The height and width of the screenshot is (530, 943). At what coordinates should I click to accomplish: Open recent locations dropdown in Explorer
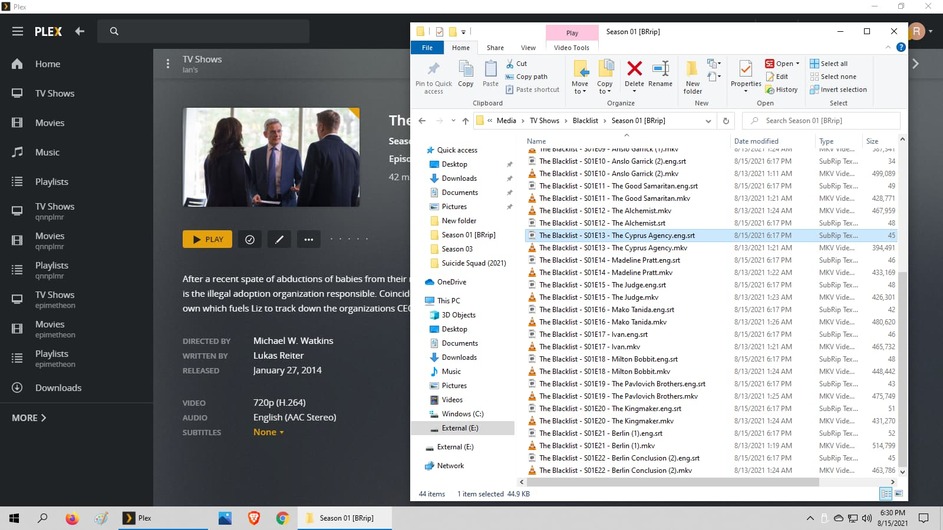[453, 121]
